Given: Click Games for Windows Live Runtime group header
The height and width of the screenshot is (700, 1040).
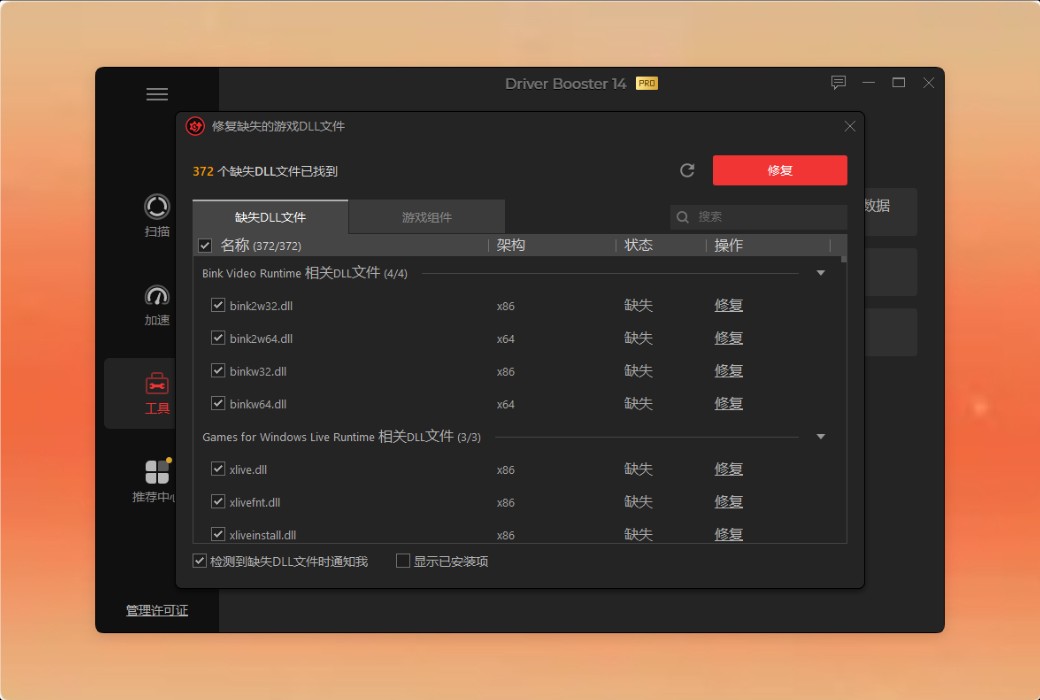Looking at the screenshot, I should point(342,437).
